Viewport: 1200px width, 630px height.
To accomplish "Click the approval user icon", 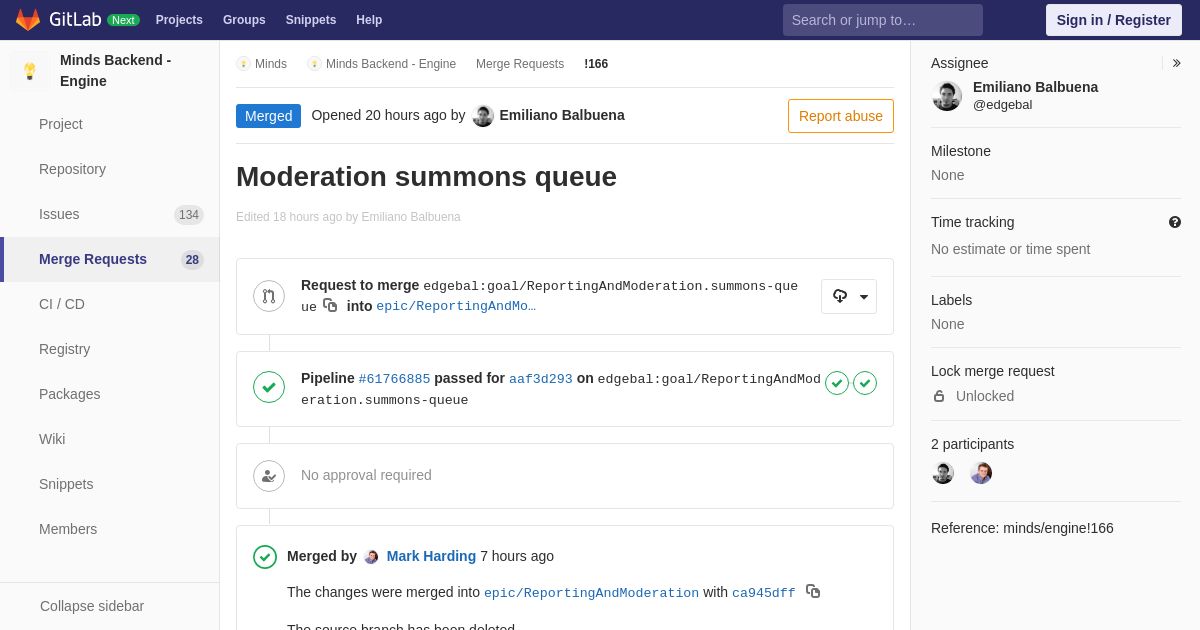I will coord(269,476).
